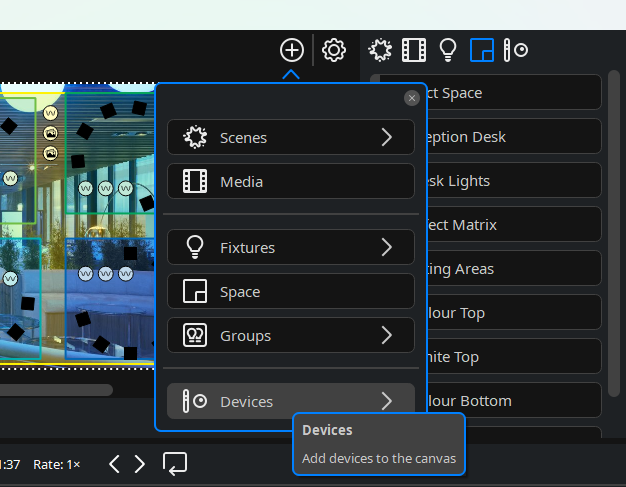Step to next frame with right arrow
The width and height of the screenshot is (626, 487).
140,464
